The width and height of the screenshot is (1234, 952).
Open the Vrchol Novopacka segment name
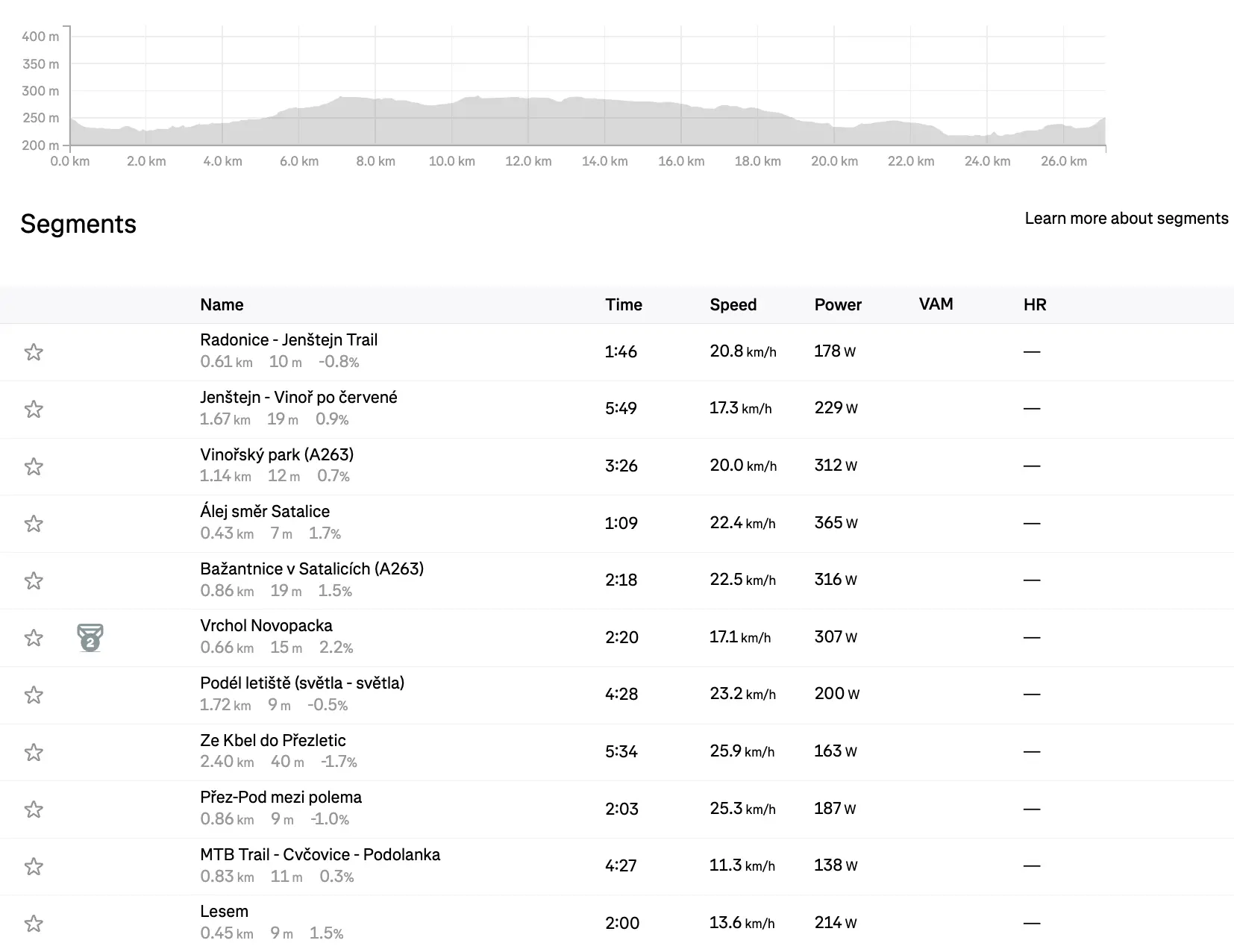point(266,626)
